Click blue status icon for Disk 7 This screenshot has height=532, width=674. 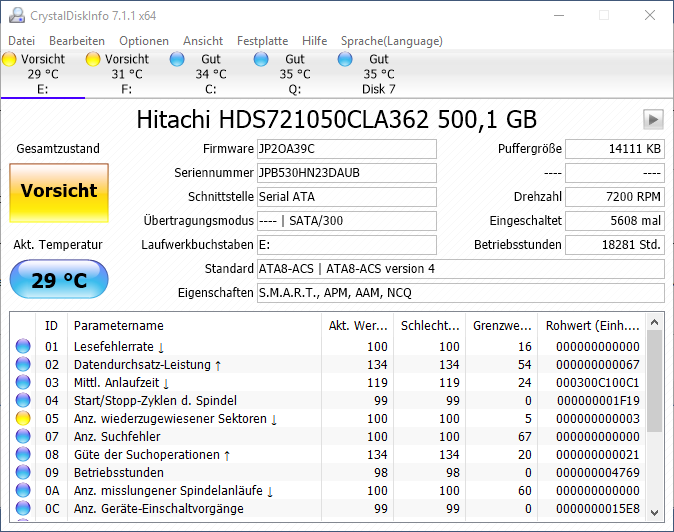point(345,59)
